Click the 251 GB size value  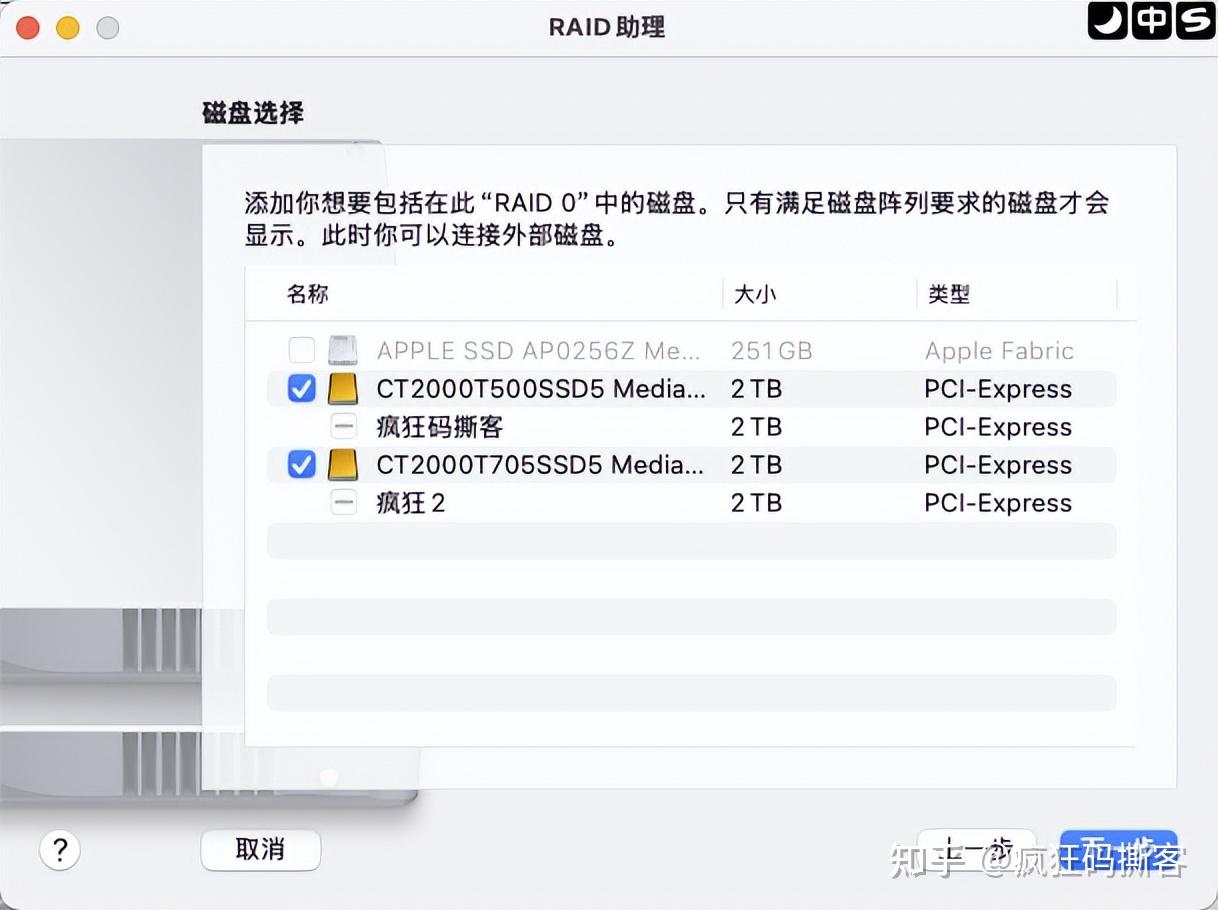(771, 351)
